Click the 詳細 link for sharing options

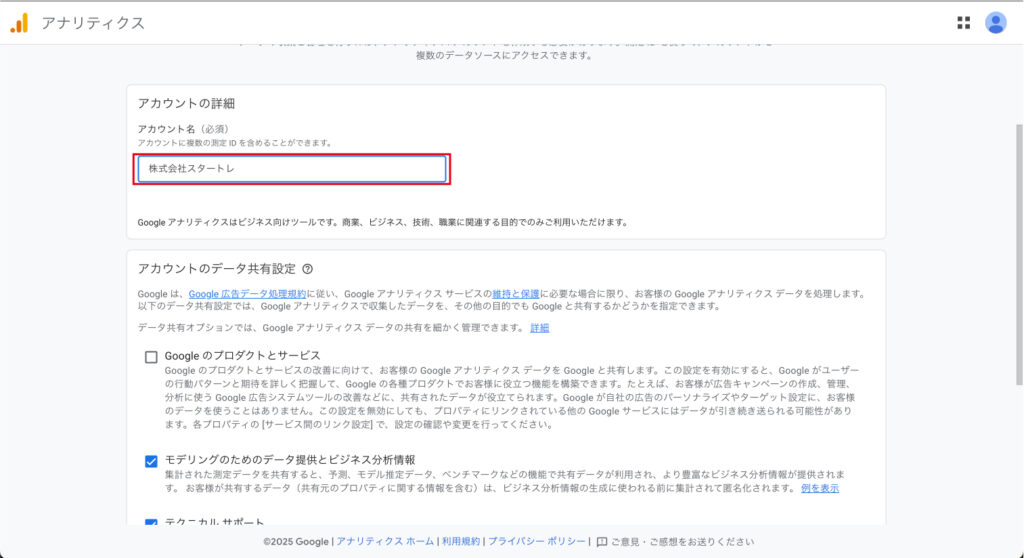[539, 328]
